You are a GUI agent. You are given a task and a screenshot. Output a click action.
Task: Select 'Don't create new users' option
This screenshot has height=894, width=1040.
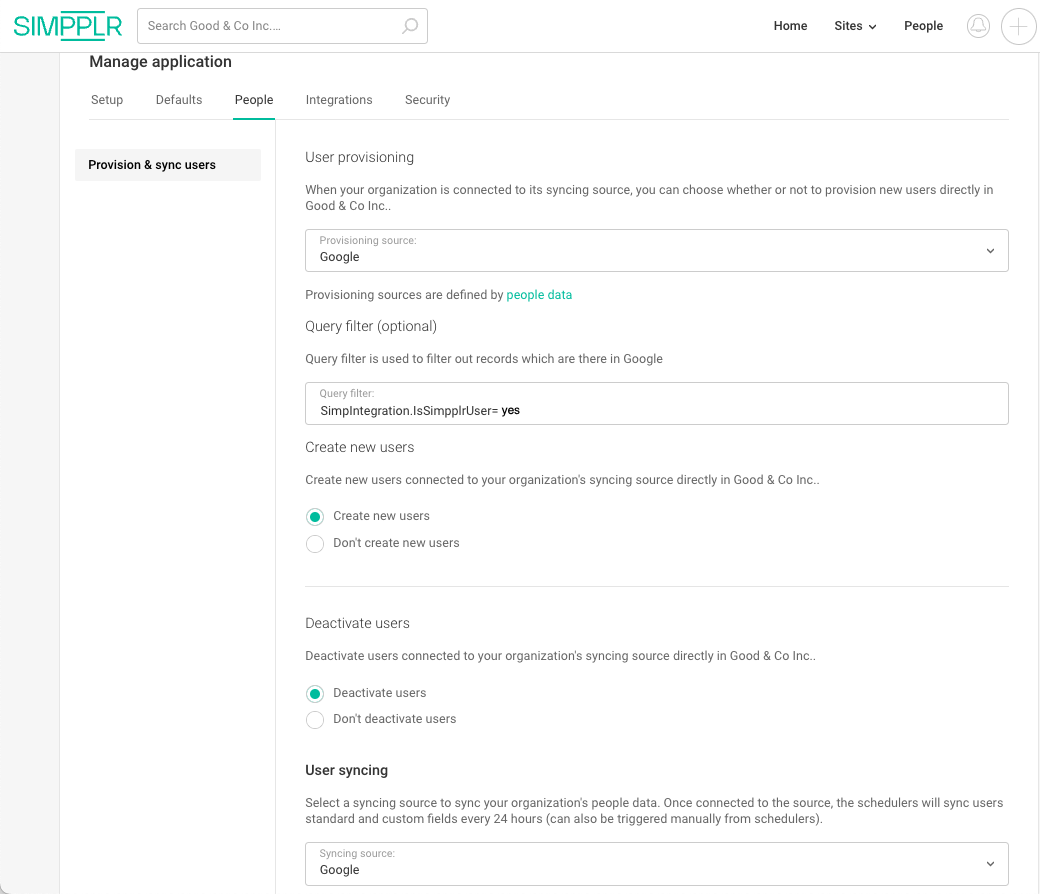click(x=315, y=544)
